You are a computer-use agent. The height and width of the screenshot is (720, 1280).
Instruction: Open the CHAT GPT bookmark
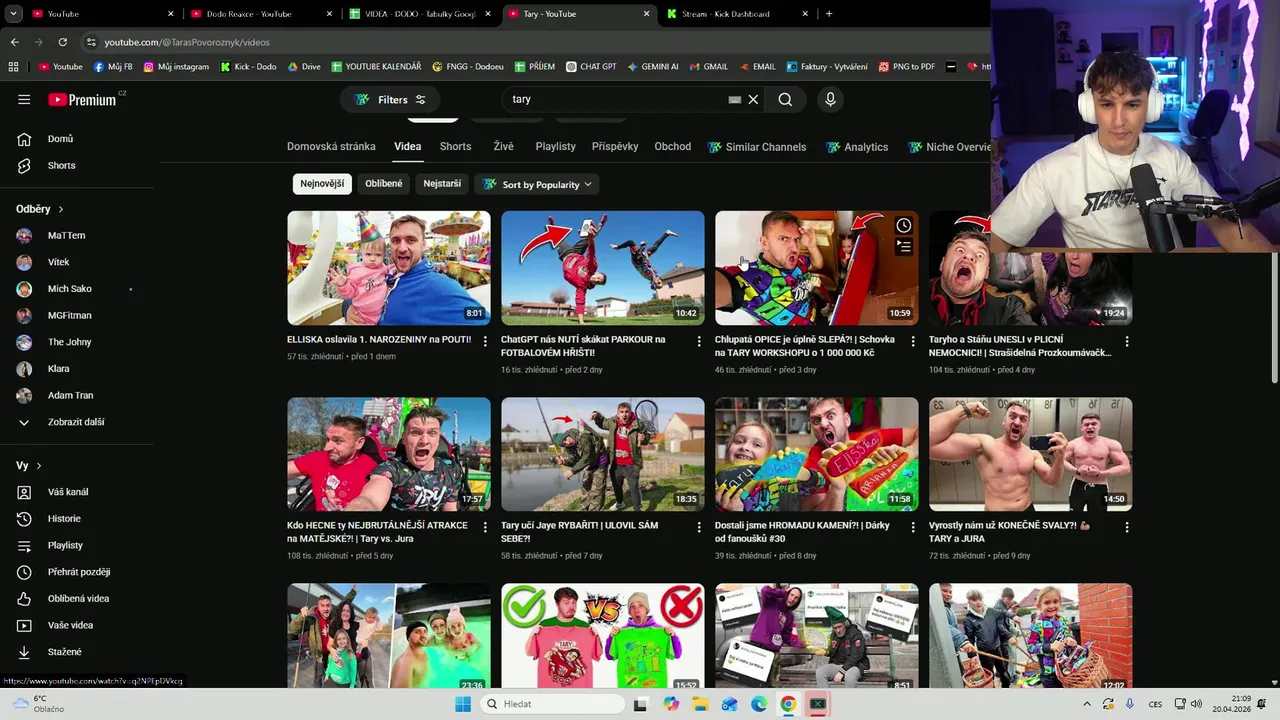590,66
